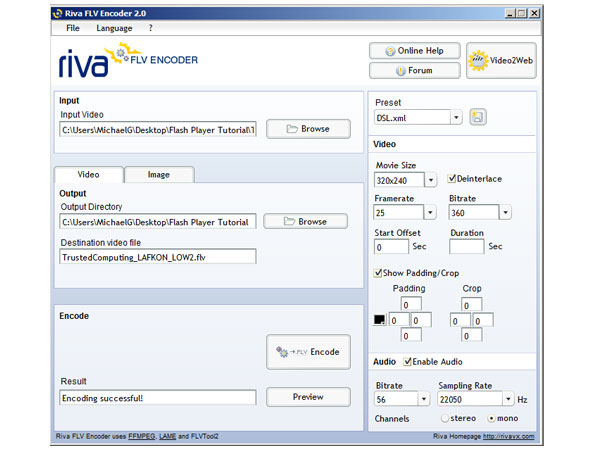Click the Input Video path field
The height and width of the screenshot is (450, 600).
pyautogui.click(x=158, y=130)
